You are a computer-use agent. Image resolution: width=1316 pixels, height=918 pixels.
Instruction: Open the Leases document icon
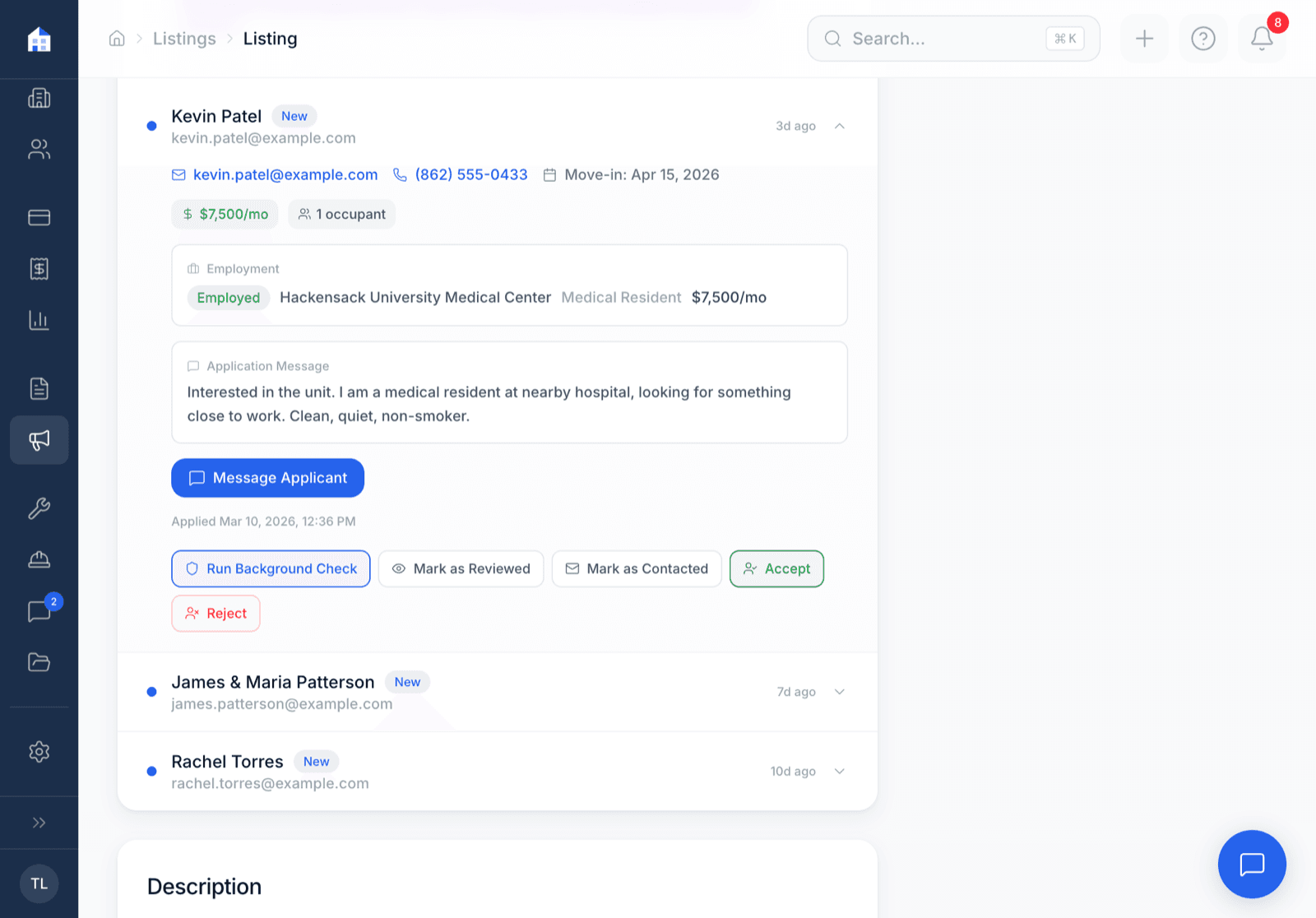[x=39, y=388]
